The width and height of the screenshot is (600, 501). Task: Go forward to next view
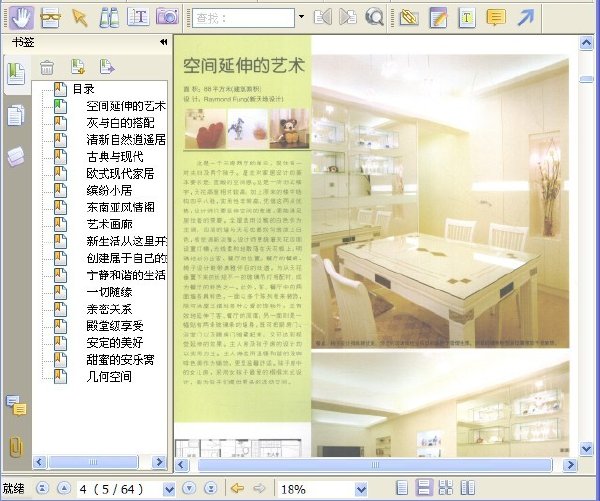[x=259, y=488]
